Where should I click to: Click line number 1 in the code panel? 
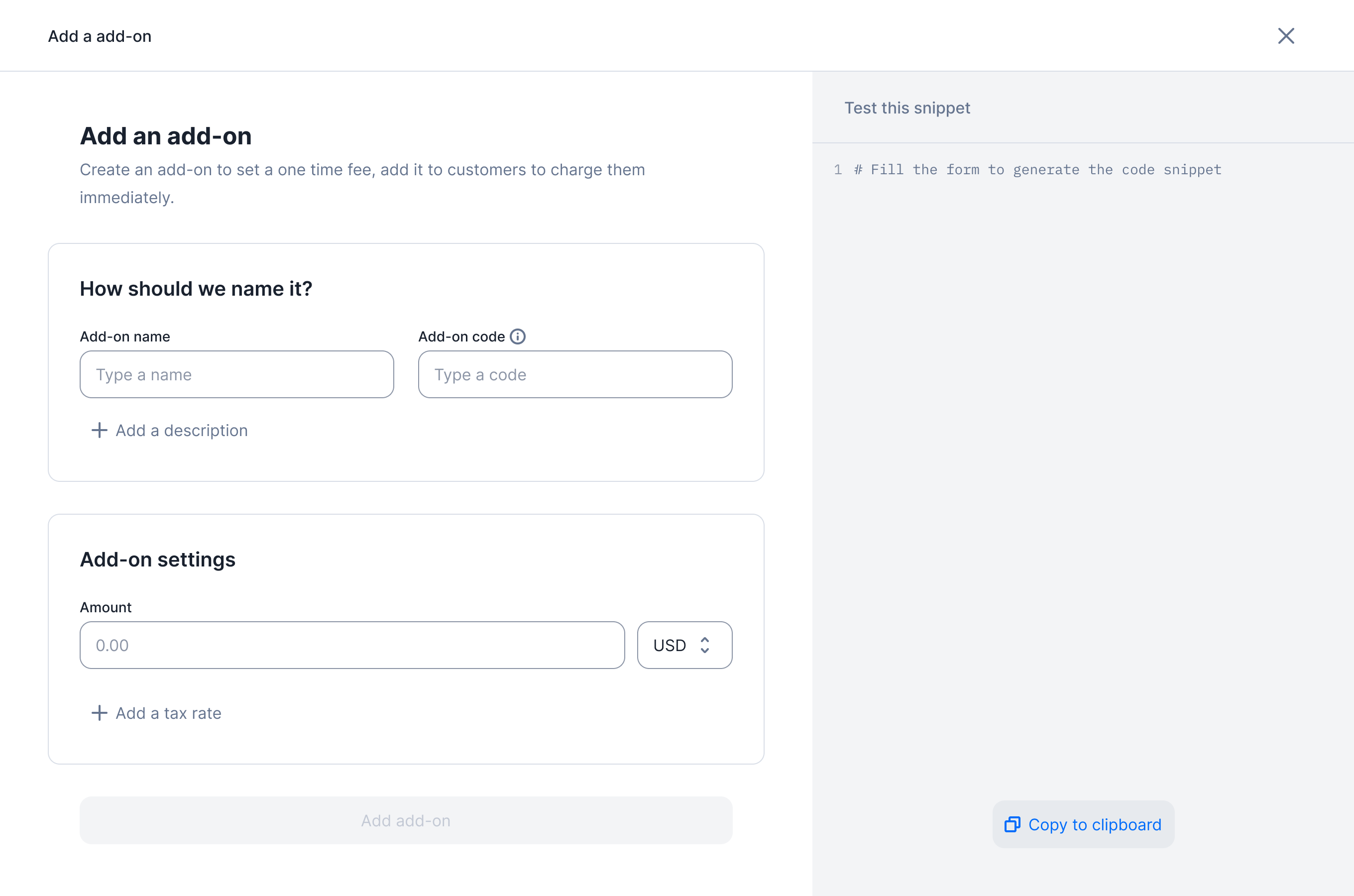pyautogui.click(x=837, y=170)
